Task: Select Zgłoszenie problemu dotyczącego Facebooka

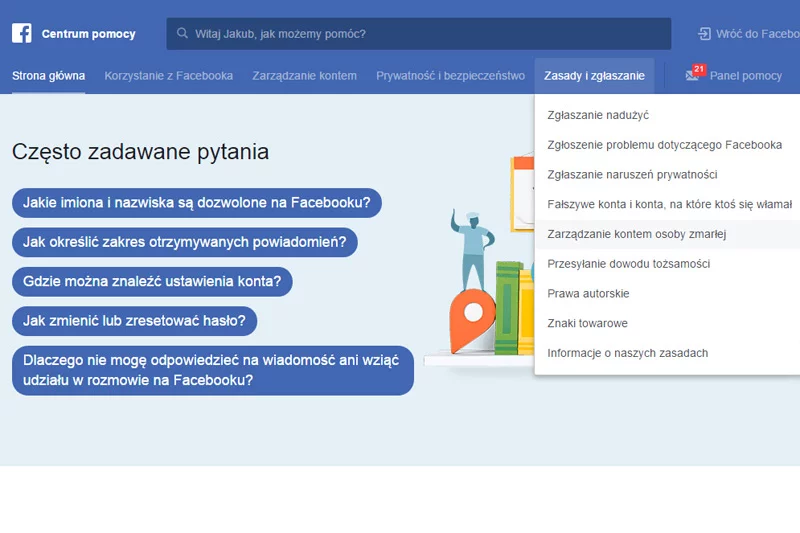Action: click(x=667, y=145)
